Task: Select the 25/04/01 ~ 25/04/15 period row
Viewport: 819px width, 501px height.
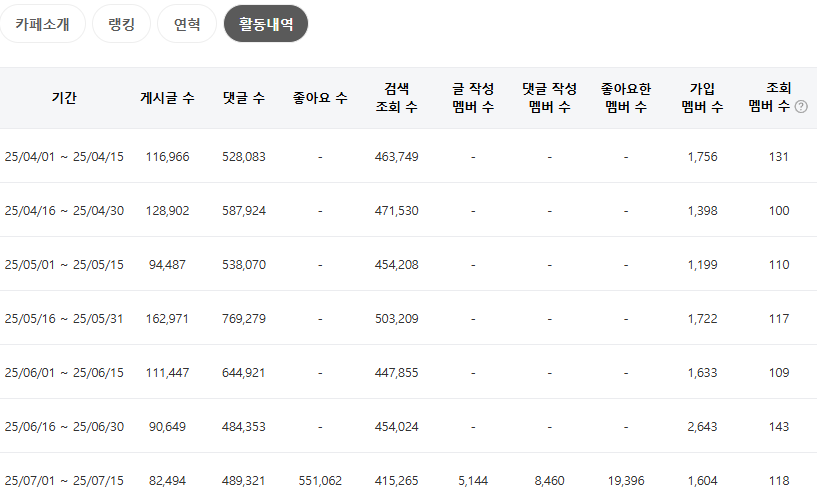Action: 408,156
